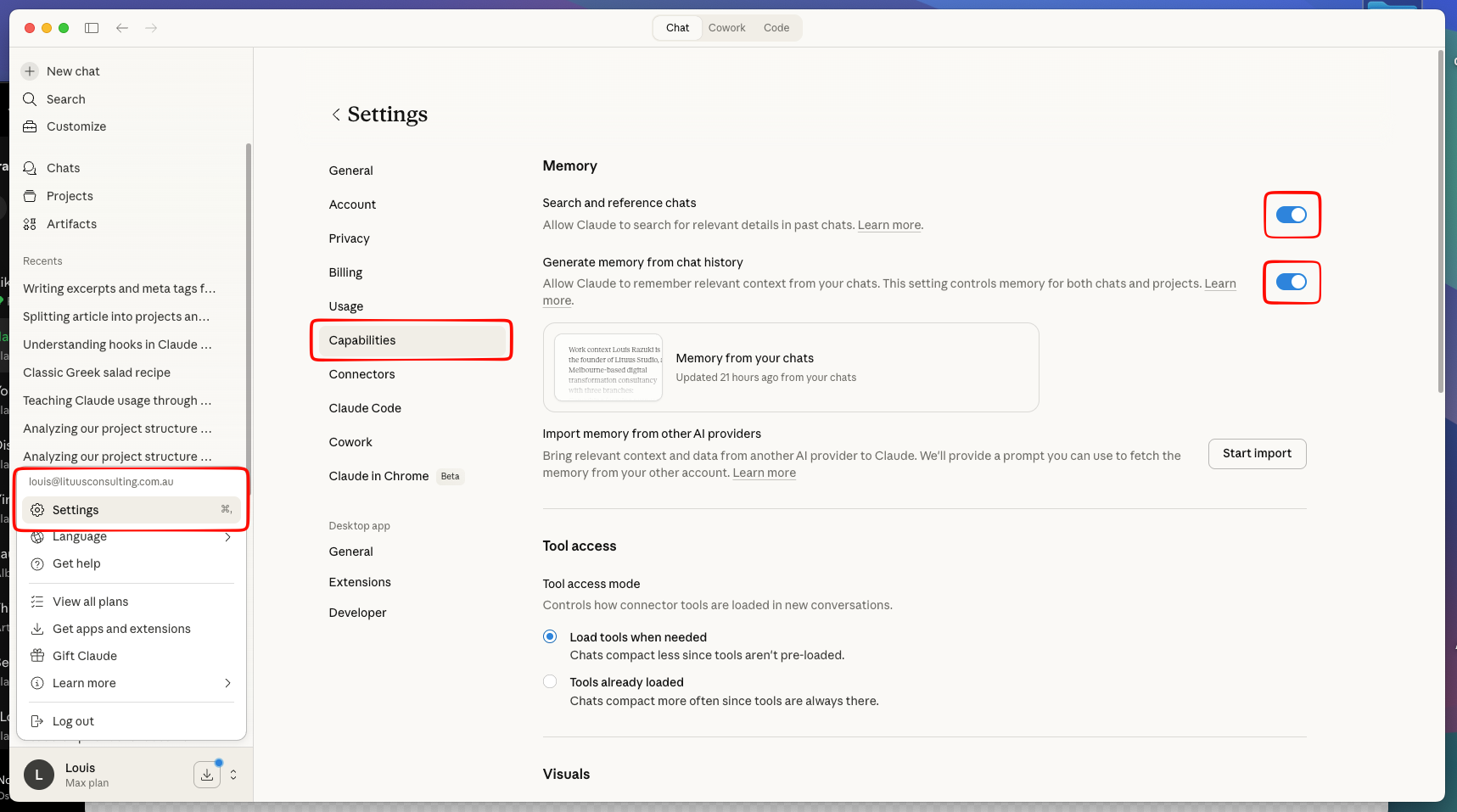
Task: Expand the Language submenu
Action: pos(227,537)
